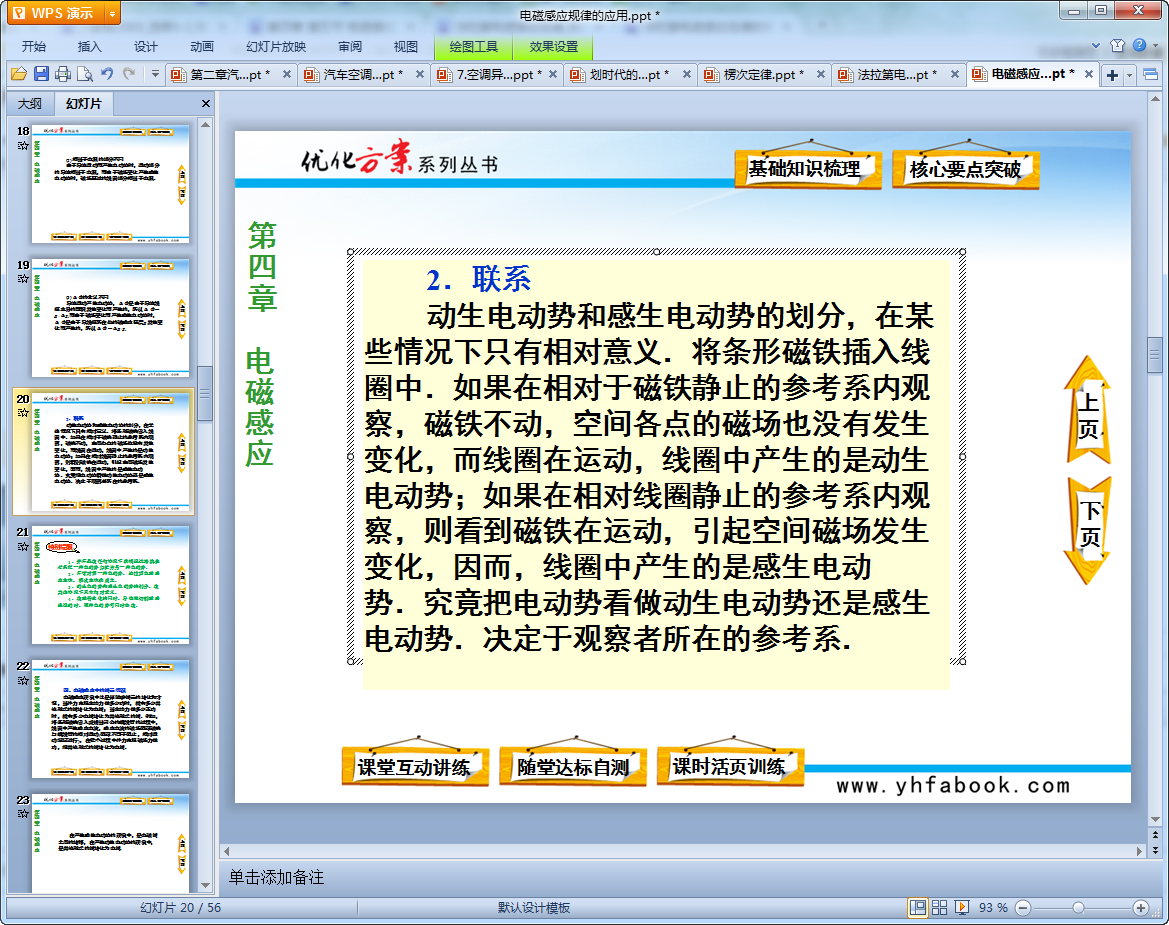The image size is (1169, 925).
Task: Select slide 22 thumbnail
Action: 110,719
